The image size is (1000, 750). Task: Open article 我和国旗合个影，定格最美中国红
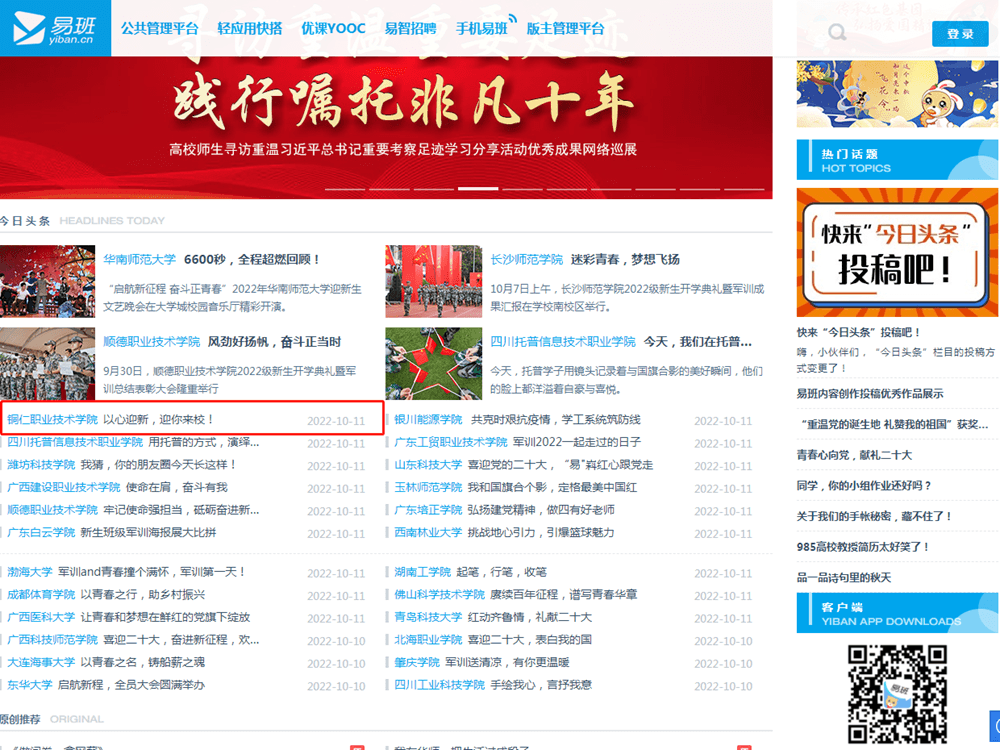pyautogui.click(x=552, y=487)
